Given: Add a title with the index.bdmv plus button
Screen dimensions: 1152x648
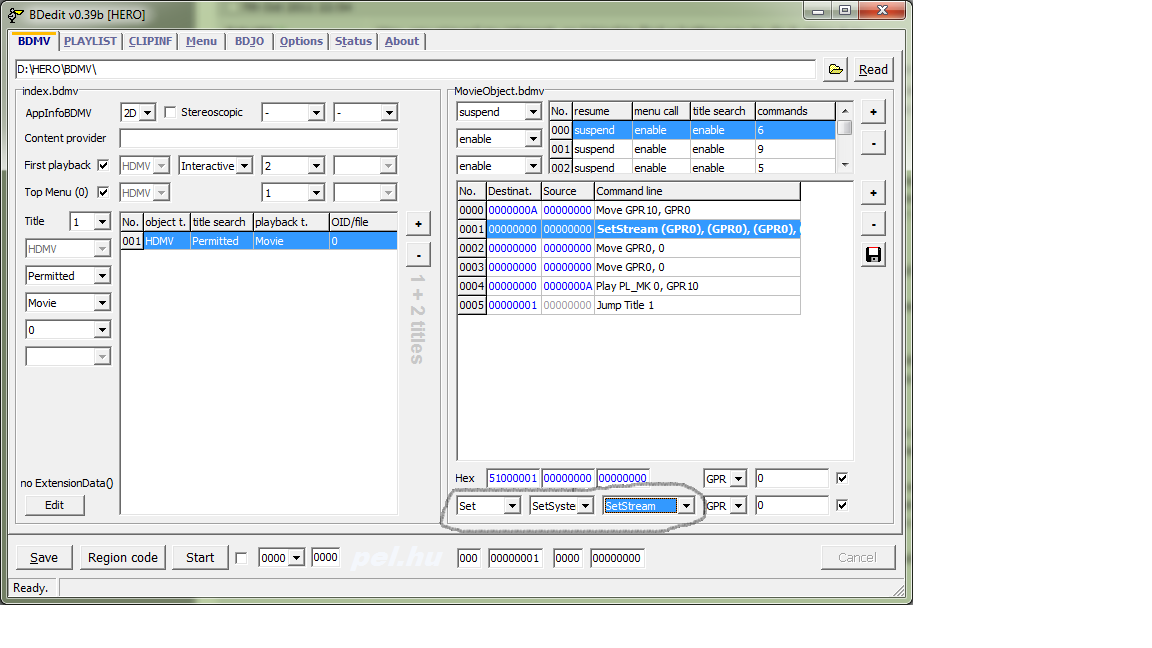Looking at the screenshot, I should tap(418, 224).
